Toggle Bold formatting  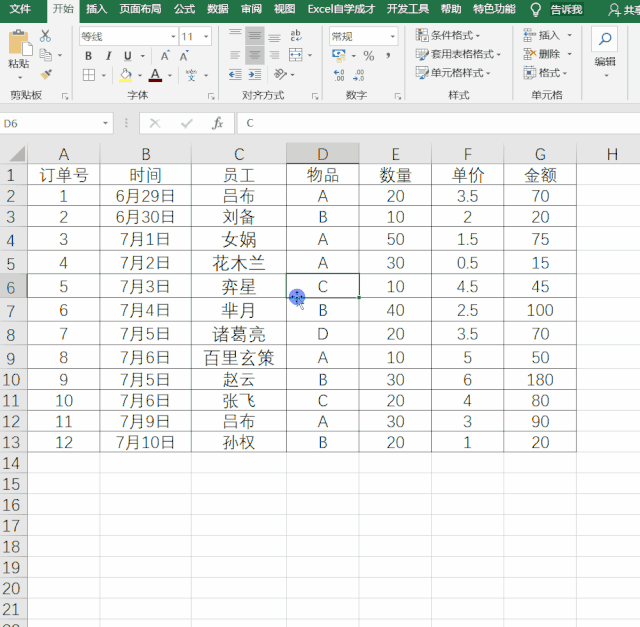89,56
